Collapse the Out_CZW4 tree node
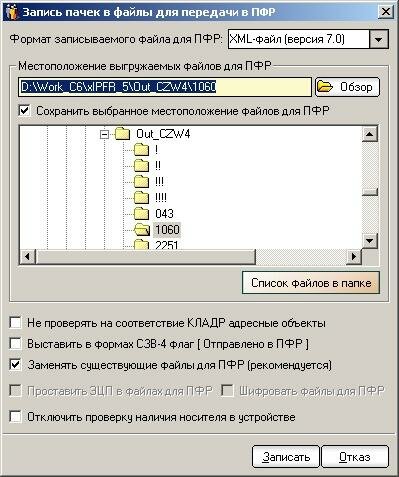The height and width of the screenshot is (477, 399). tap(105, 134)
